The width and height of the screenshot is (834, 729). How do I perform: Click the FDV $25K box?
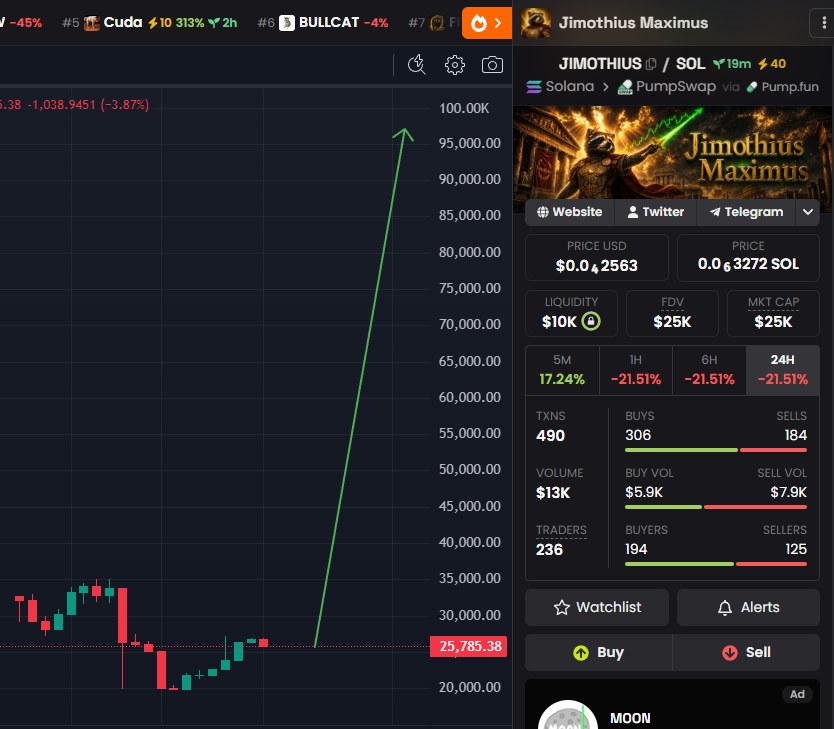[672, 313]
